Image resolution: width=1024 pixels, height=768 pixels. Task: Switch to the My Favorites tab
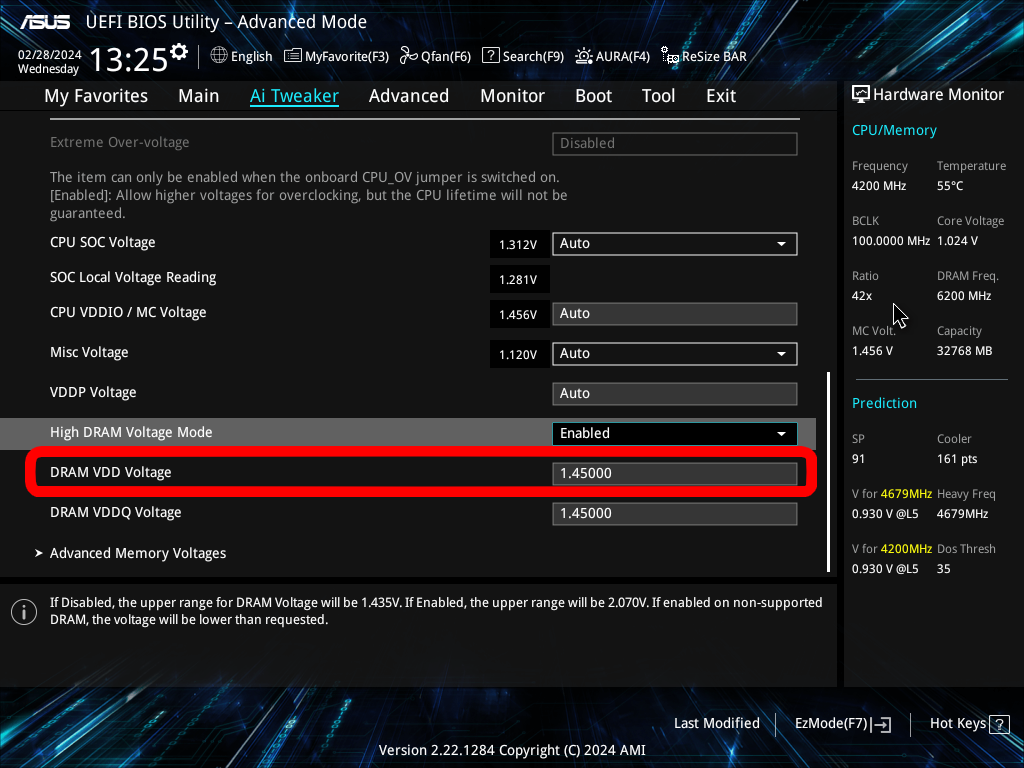pyautogui.click(x=96, y=96)
